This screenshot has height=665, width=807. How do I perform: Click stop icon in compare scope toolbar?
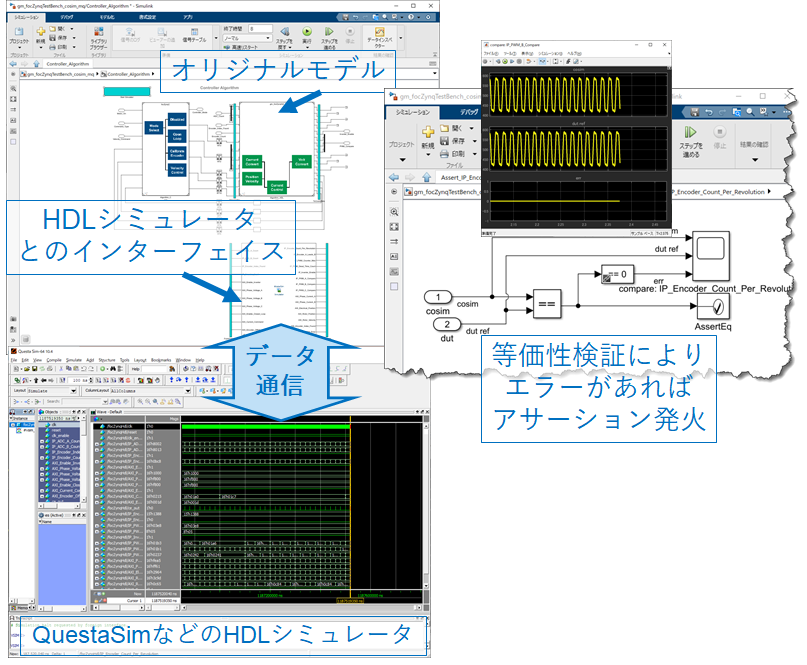pos(519,61)
